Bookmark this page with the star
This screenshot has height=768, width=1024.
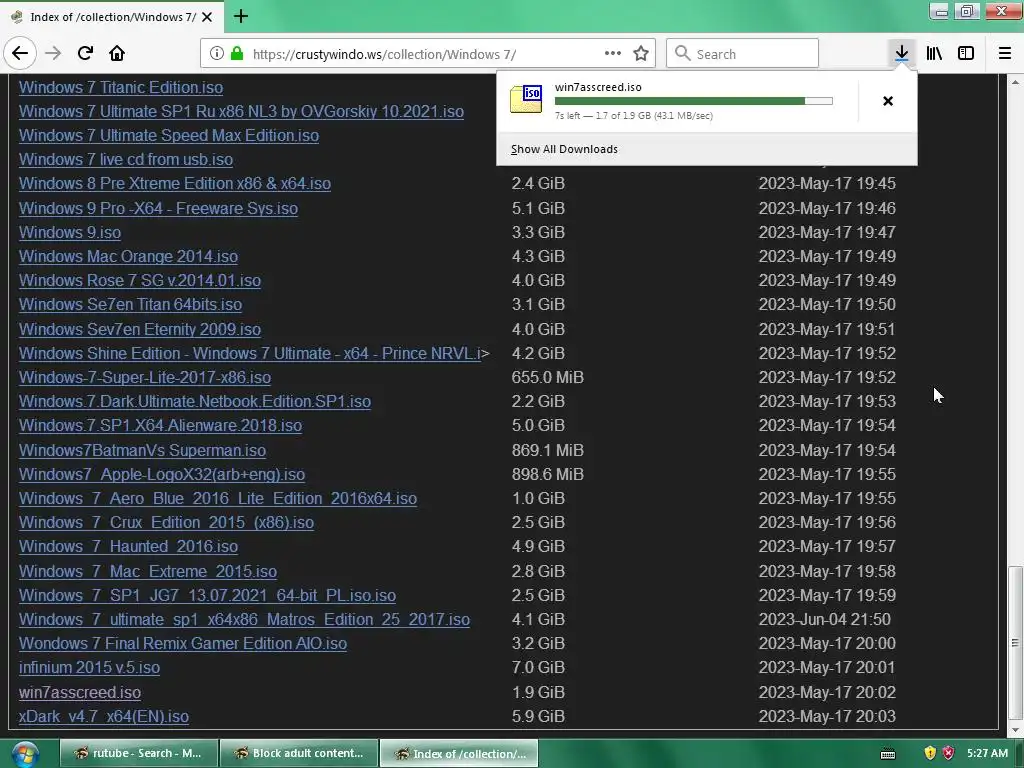[641, 54]
